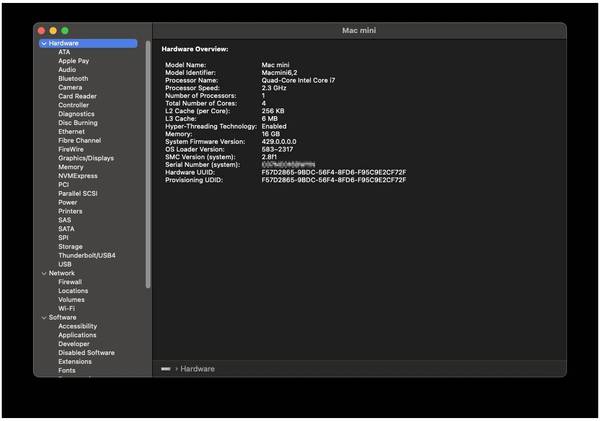Click the Hardware Overview heading

(195, 49)
